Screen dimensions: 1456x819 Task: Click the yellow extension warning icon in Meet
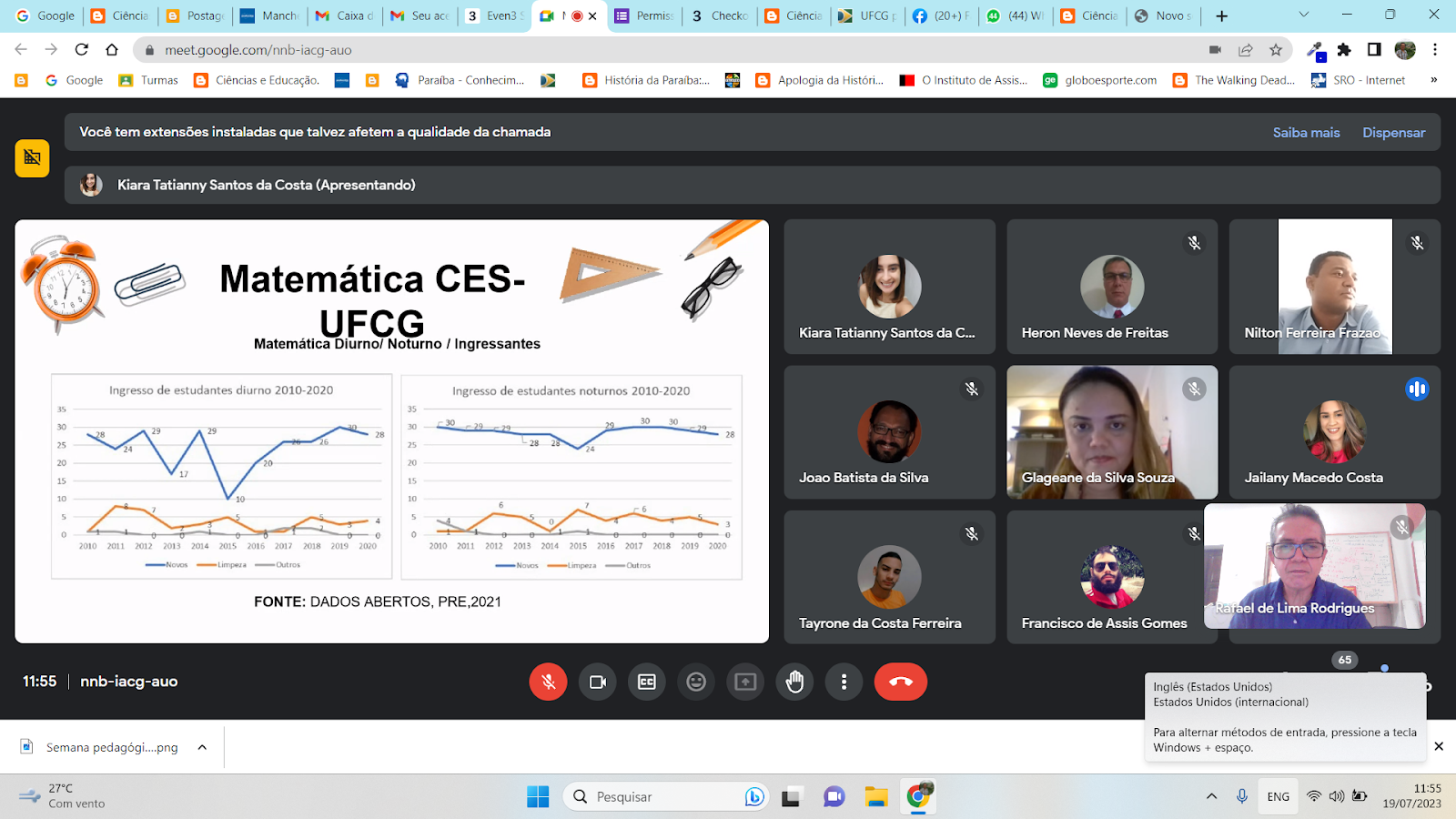[x=32, y=157]
